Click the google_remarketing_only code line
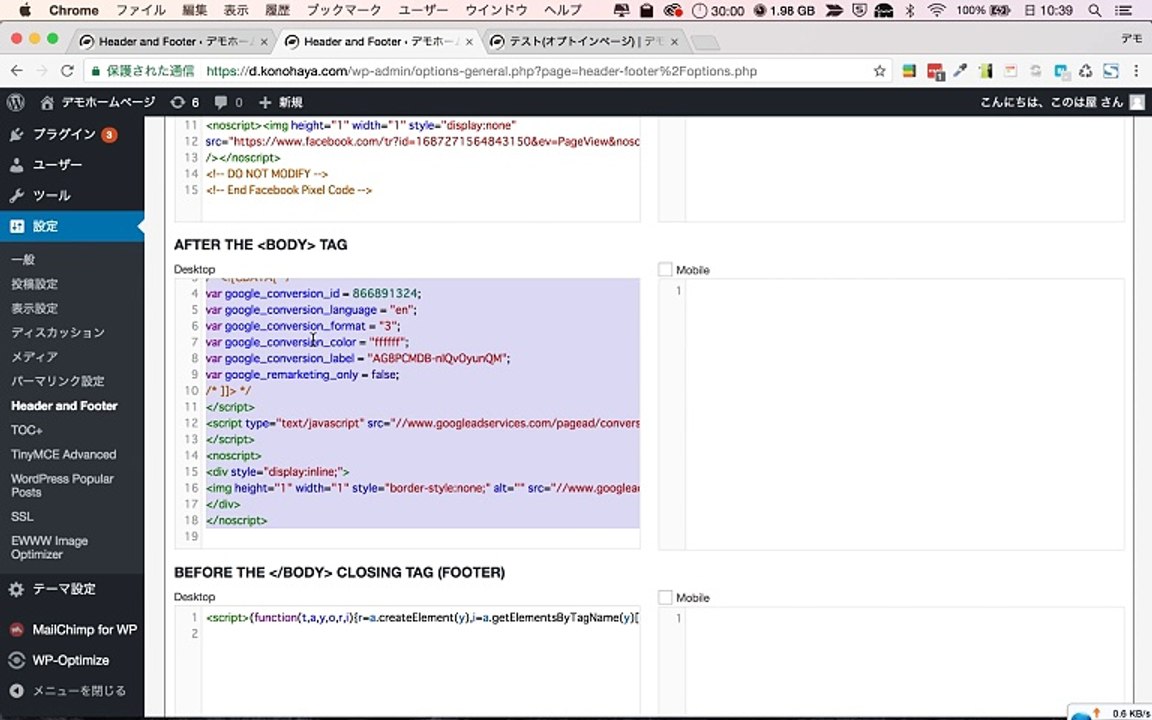The width and height of the screenshot is (1152, 720). click(x=302, y=374)
